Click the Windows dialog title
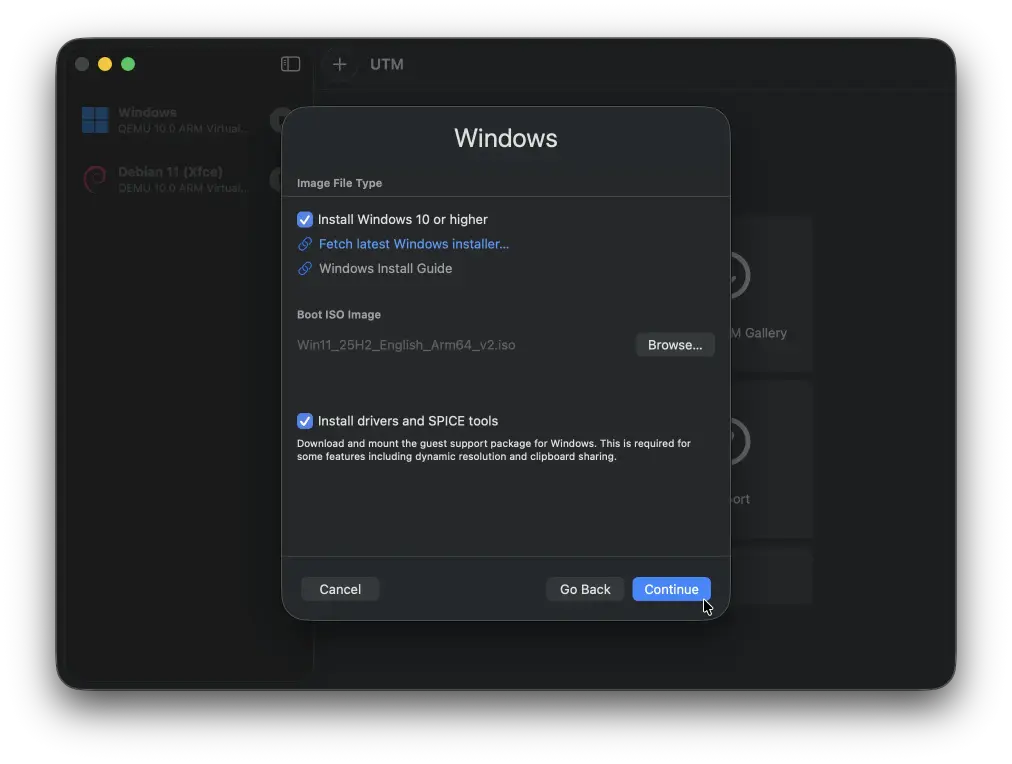The image size is (1012, 764). point(505,137)
